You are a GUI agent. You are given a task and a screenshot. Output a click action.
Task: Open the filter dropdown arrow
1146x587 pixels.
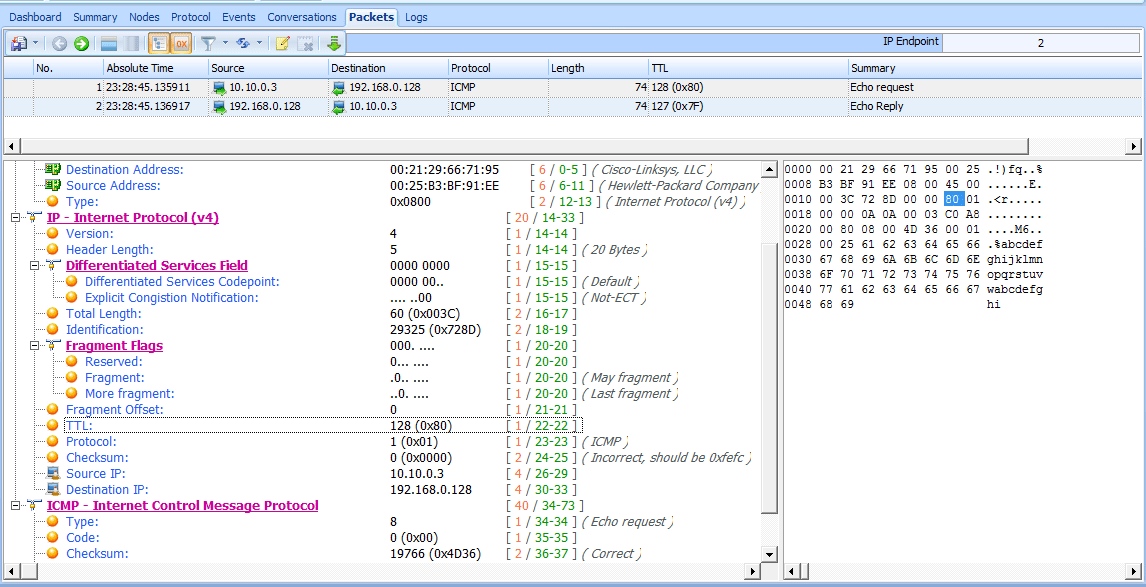225,44
